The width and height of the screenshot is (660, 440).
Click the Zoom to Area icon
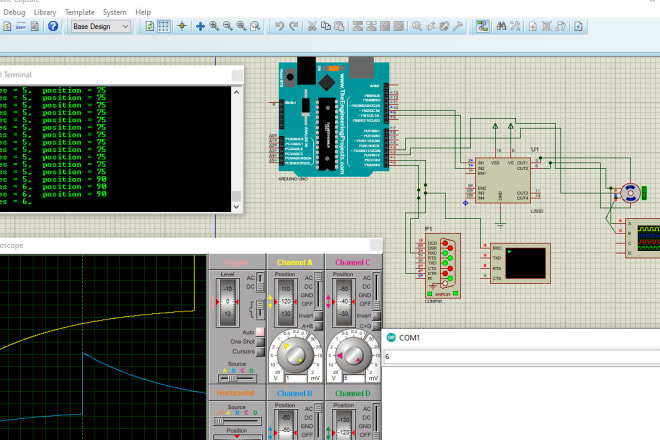coord(255,26)
